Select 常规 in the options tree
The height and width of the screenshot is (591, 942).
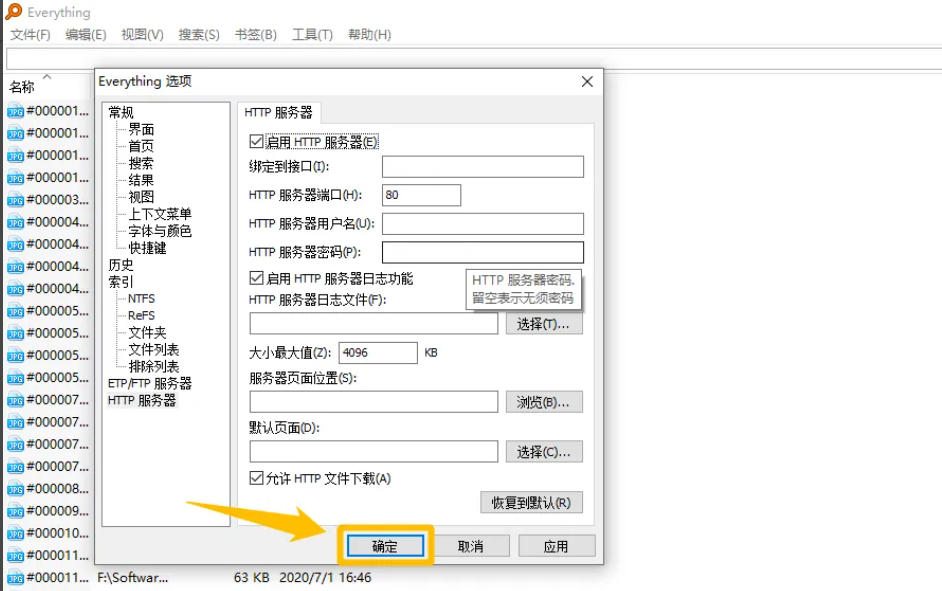121,112
